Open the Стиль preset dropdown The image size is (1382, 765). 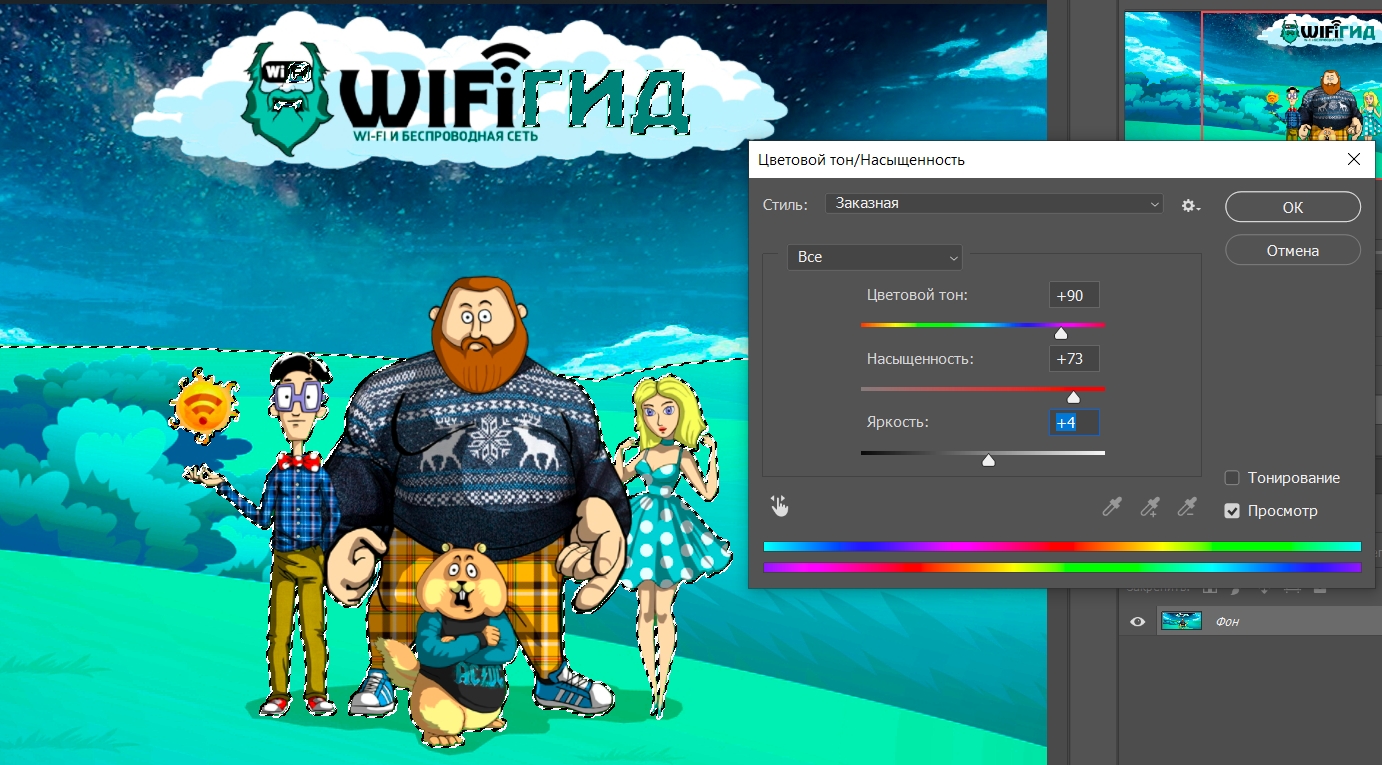click(994, 203)
